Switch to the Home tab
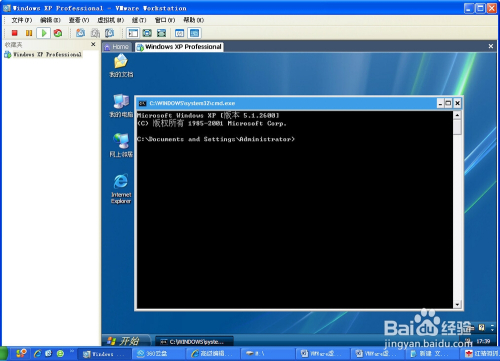Image resolution: width=500 pixels, height=361 pixels. point(117,47)
